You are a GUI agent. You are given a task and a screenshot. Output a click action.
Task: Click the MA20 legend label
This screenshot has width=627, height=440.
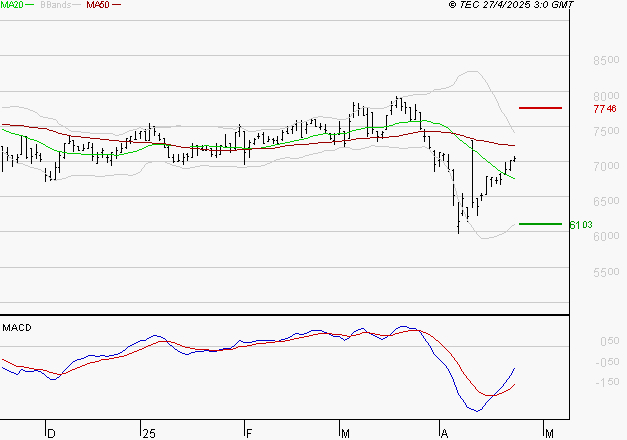pyautogui.click(x=12, y=6)
